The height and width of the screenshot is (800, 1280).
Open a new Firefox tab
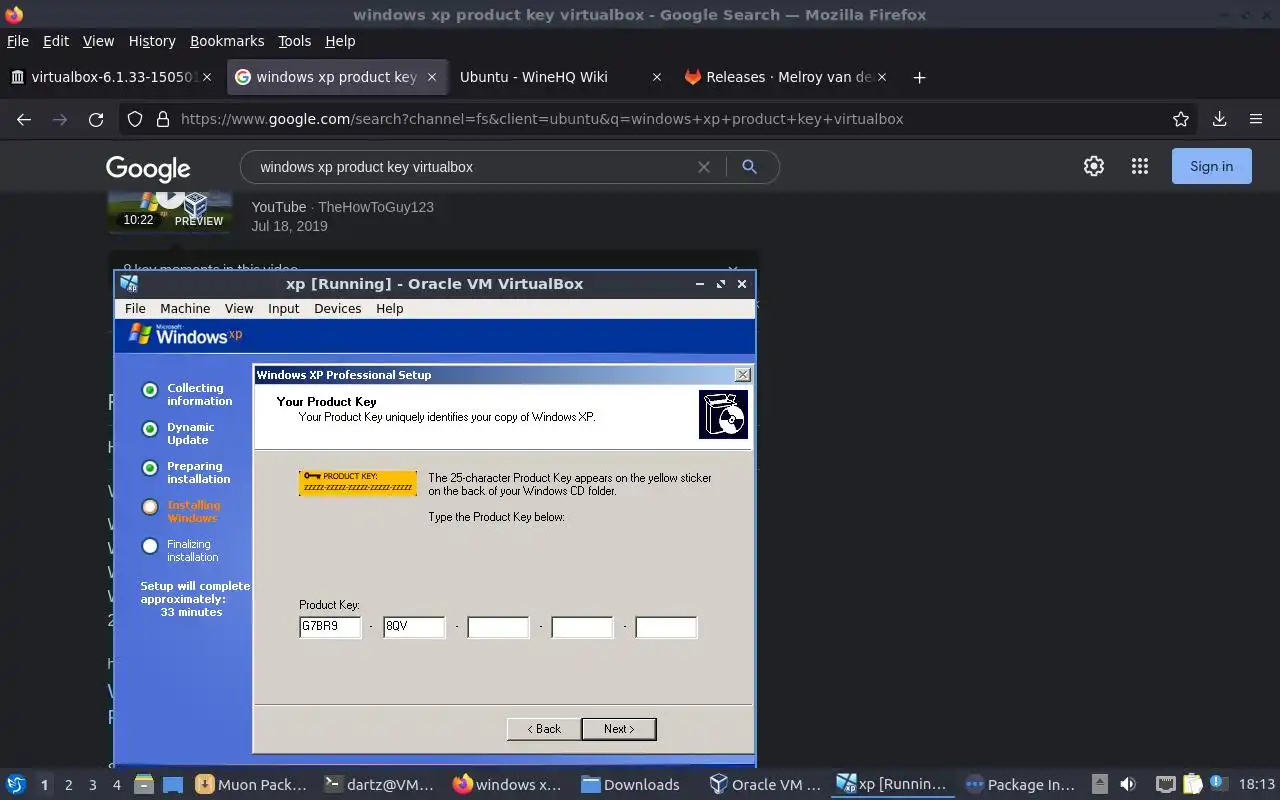[919, 77]
